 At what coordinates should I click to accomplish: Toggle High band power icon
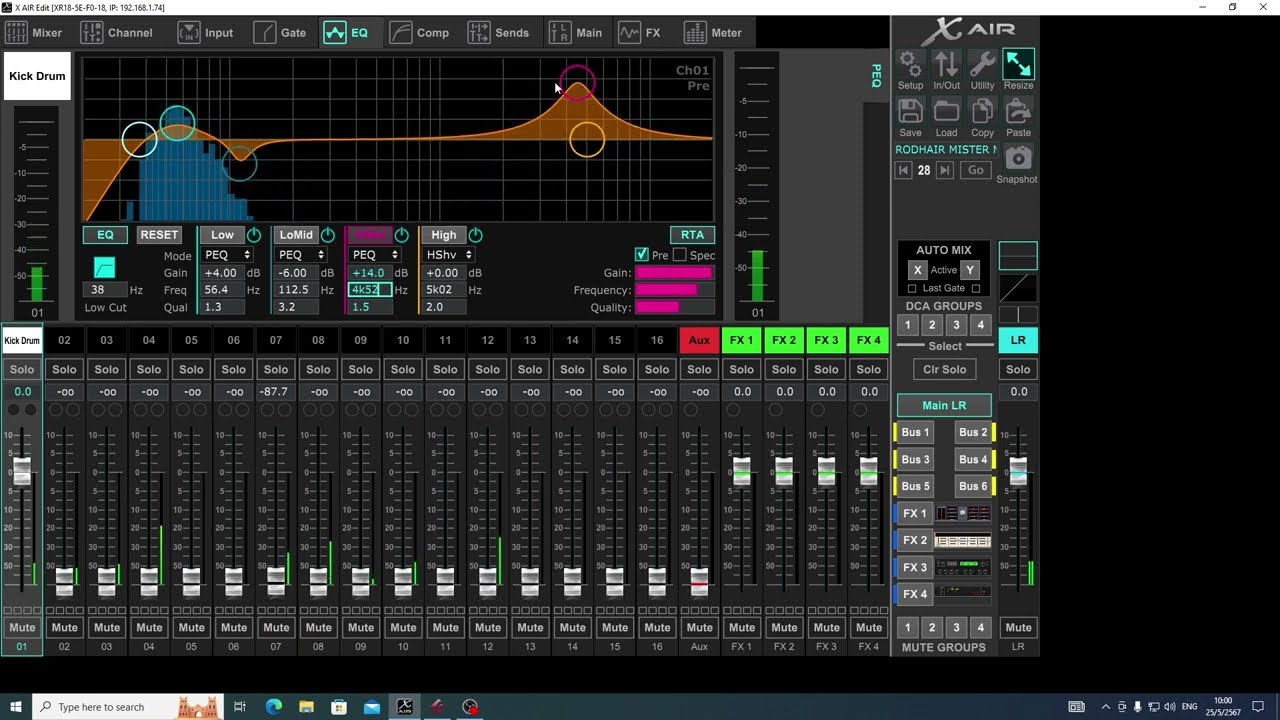coord(476,235)
